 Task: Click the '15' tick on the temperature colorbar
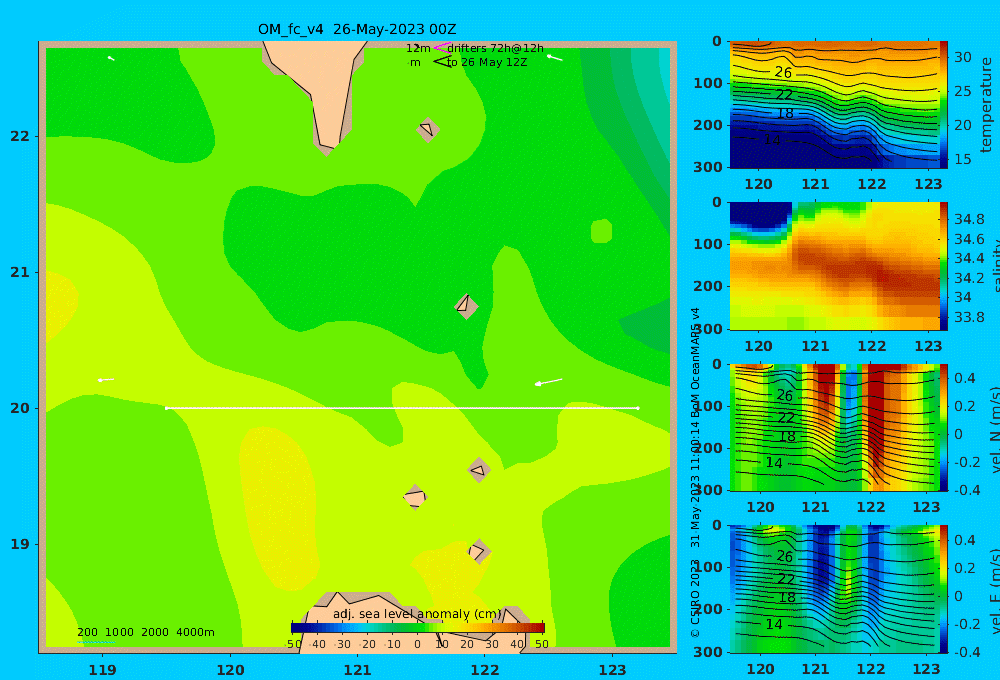pos(963,159)
